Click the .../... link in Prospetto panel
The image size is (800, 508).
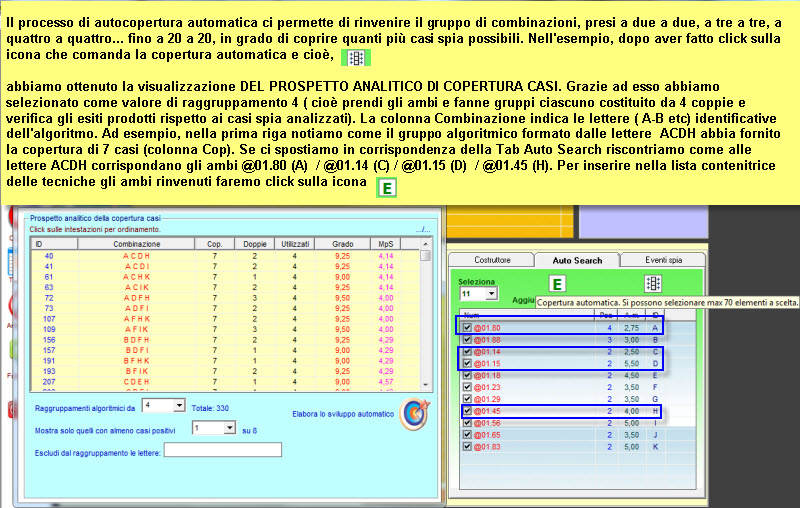(x=423, y=230)
